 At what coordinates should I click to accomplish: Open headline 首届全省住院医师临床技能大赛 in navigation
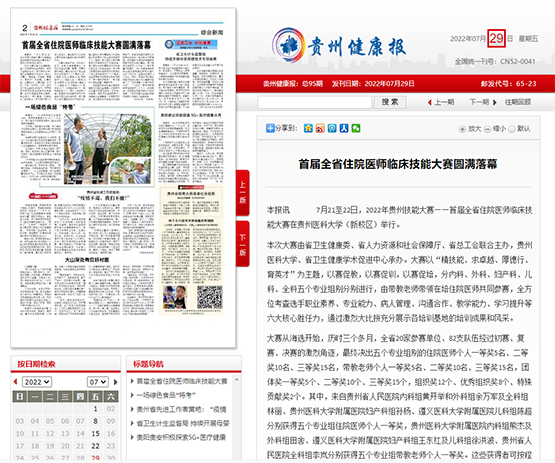tap(182, 381)
